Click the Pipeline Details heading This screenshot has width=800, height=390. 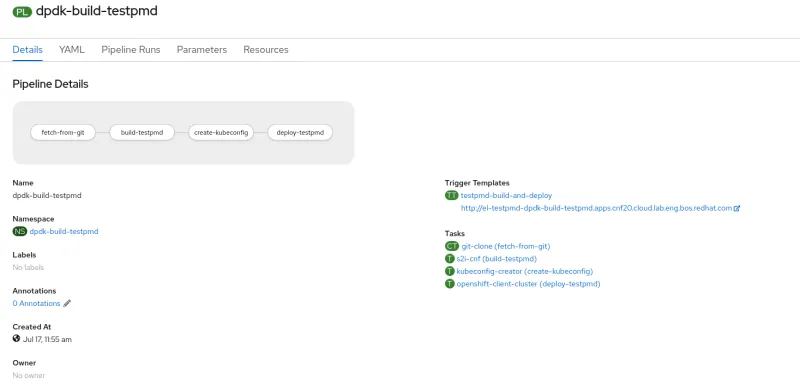pos(51,84)
